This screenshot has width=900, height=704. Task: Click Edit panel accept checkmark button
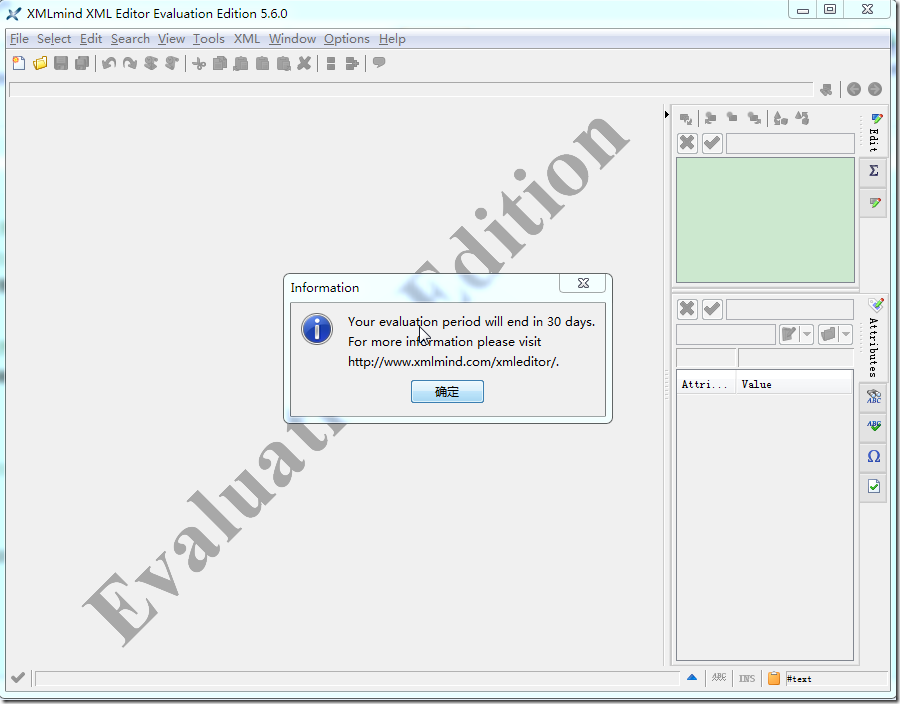click(x=712, y=142)
